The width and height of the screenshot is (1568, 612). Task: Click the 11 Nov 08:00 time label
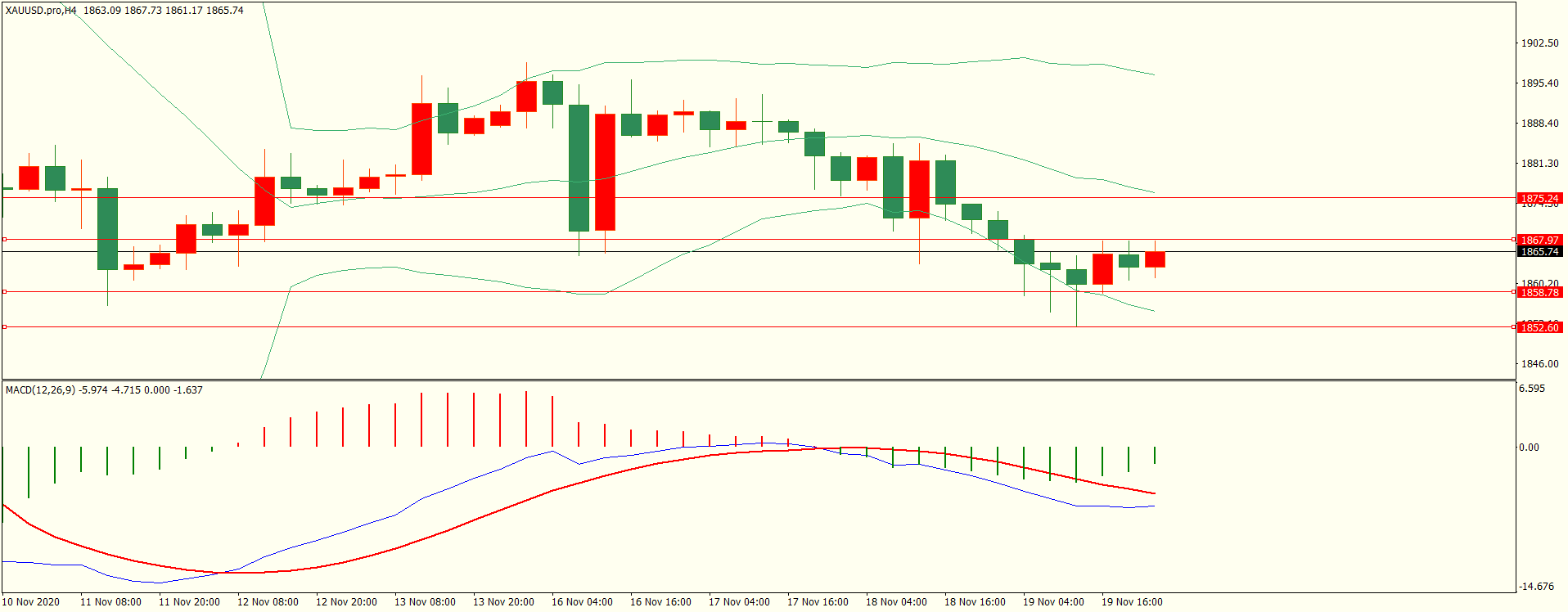[x=110, y=602]
